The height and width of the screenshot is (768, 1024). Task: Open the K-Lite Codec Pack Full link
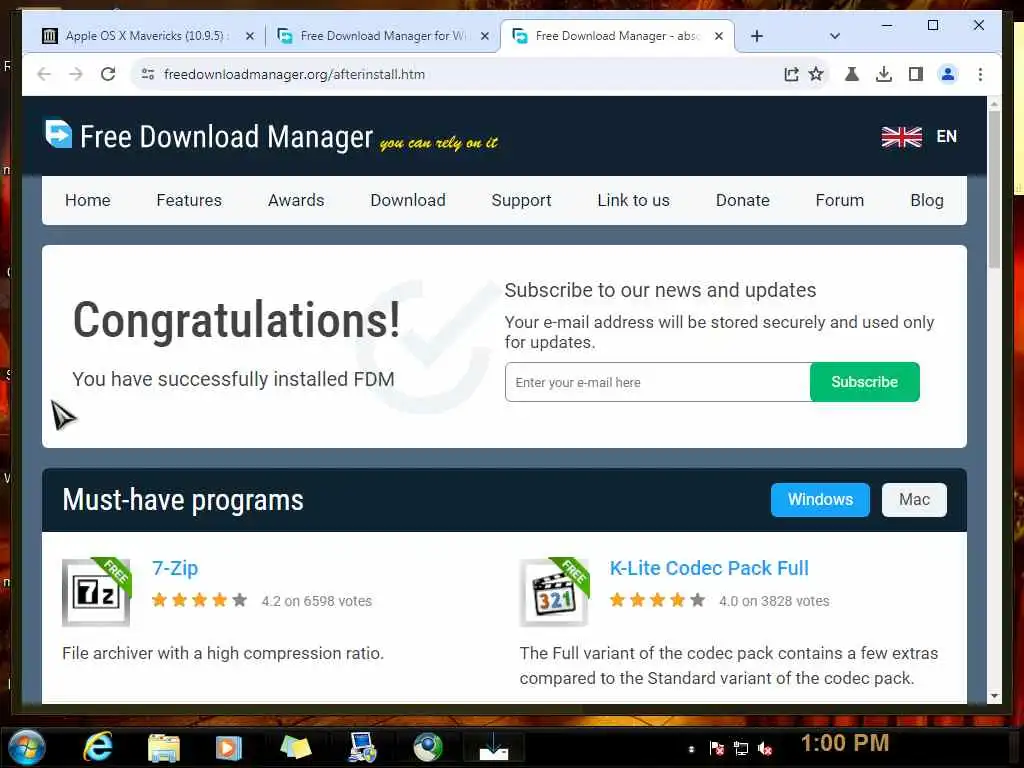click(709, 568)
